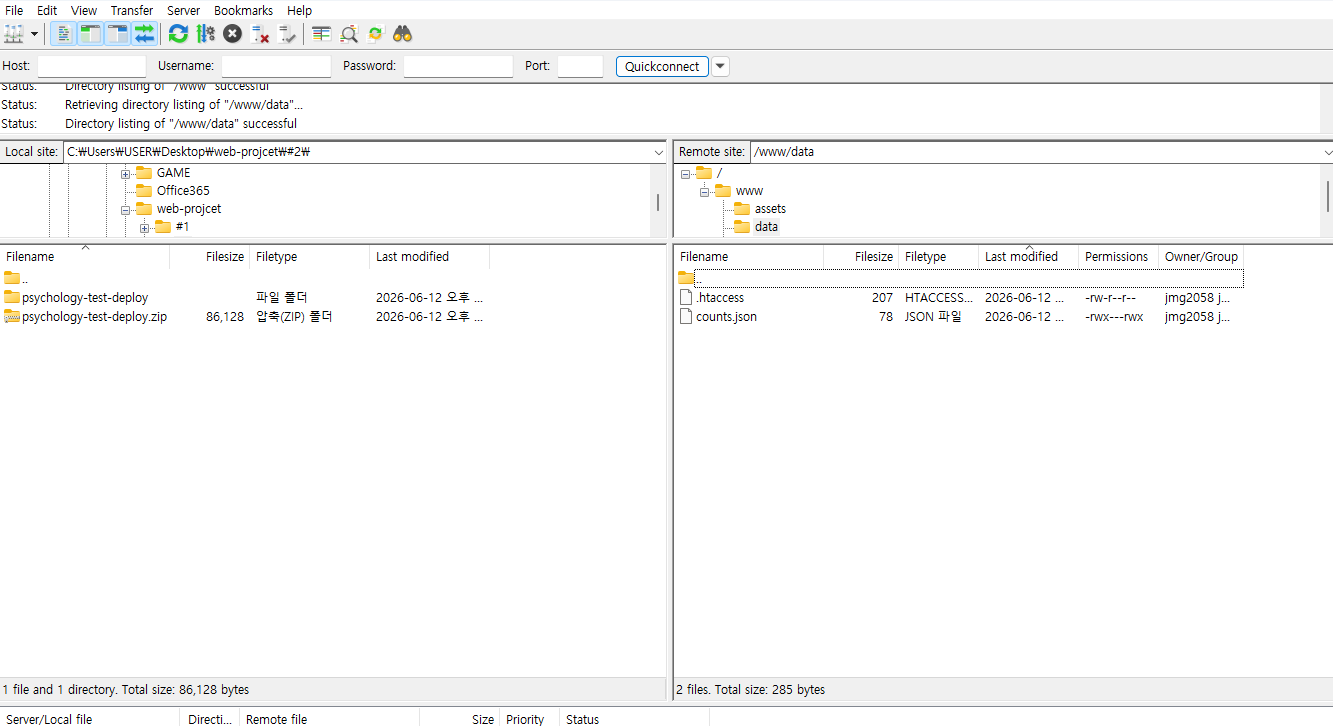
Task: Sort local files by Filetype column
Action: [310, 257]
